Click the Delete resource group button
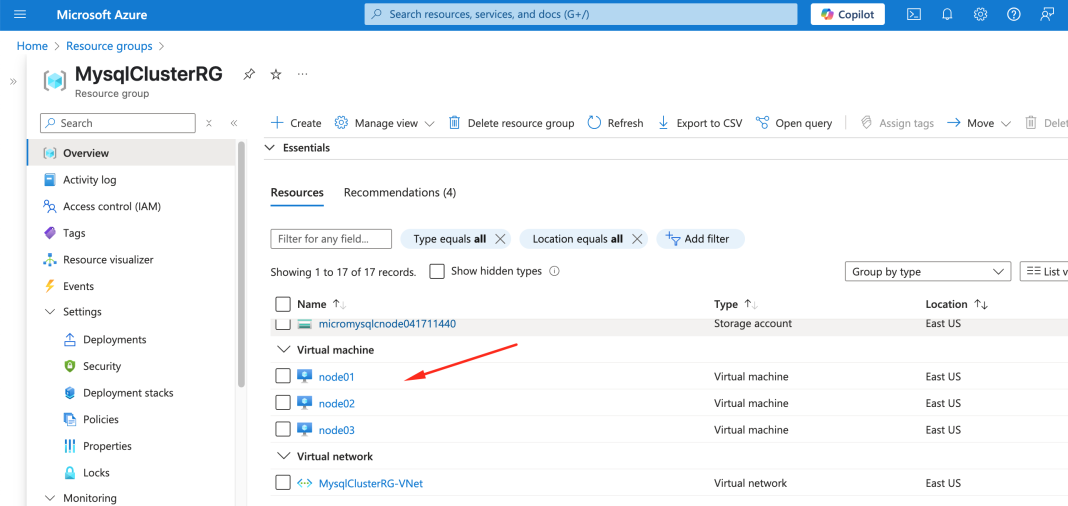Viewport: 1068px width, 506px height. (x=511, y=123)
